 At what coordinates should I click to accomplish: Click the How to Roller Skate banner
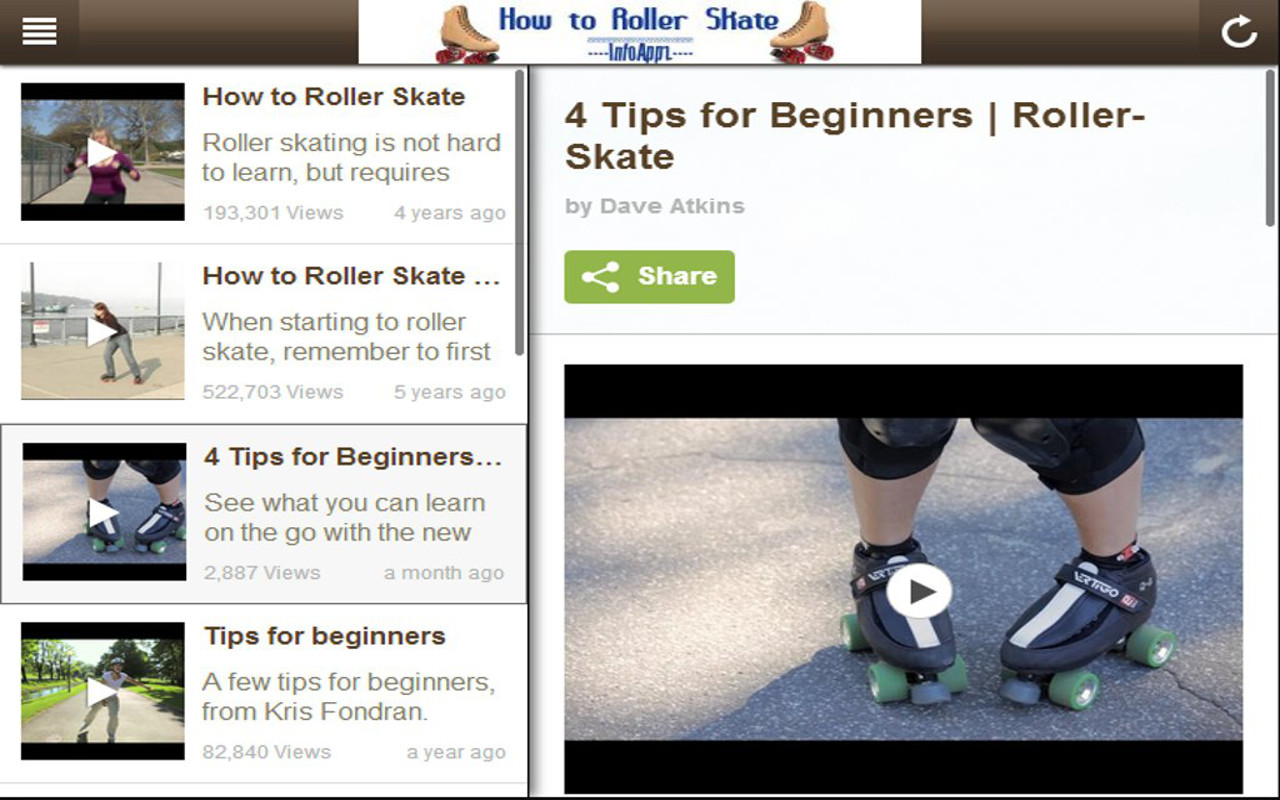[x=640, y=32]
